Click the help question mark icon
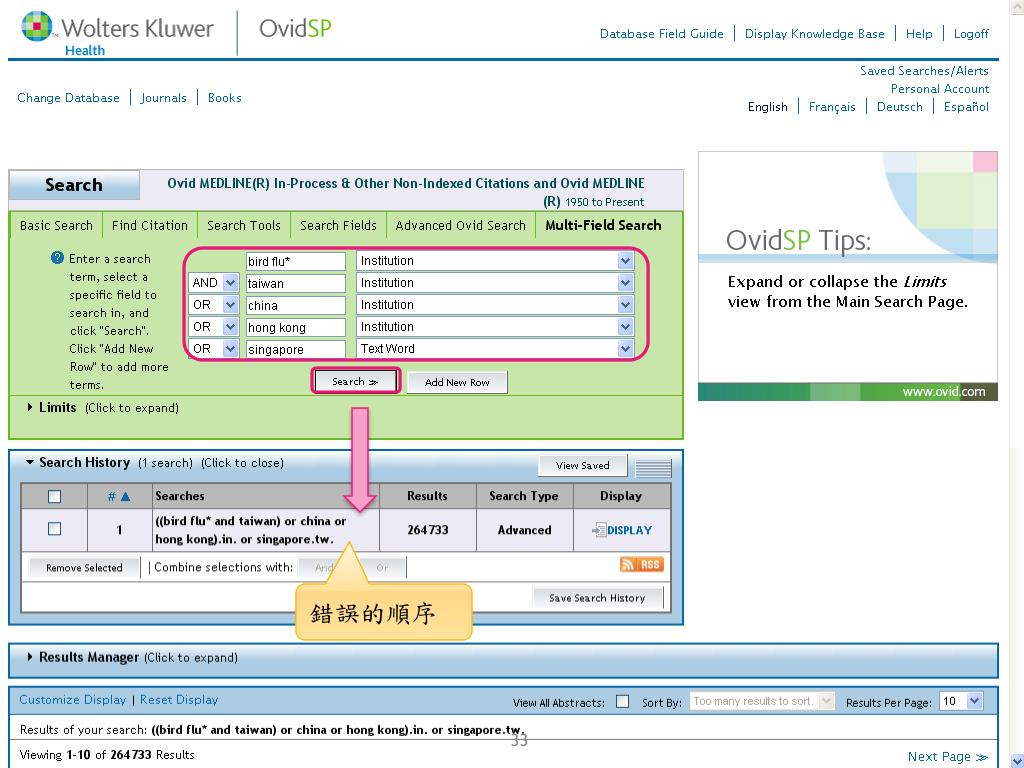Viewport: 1024px width, 768px height. 57,258
